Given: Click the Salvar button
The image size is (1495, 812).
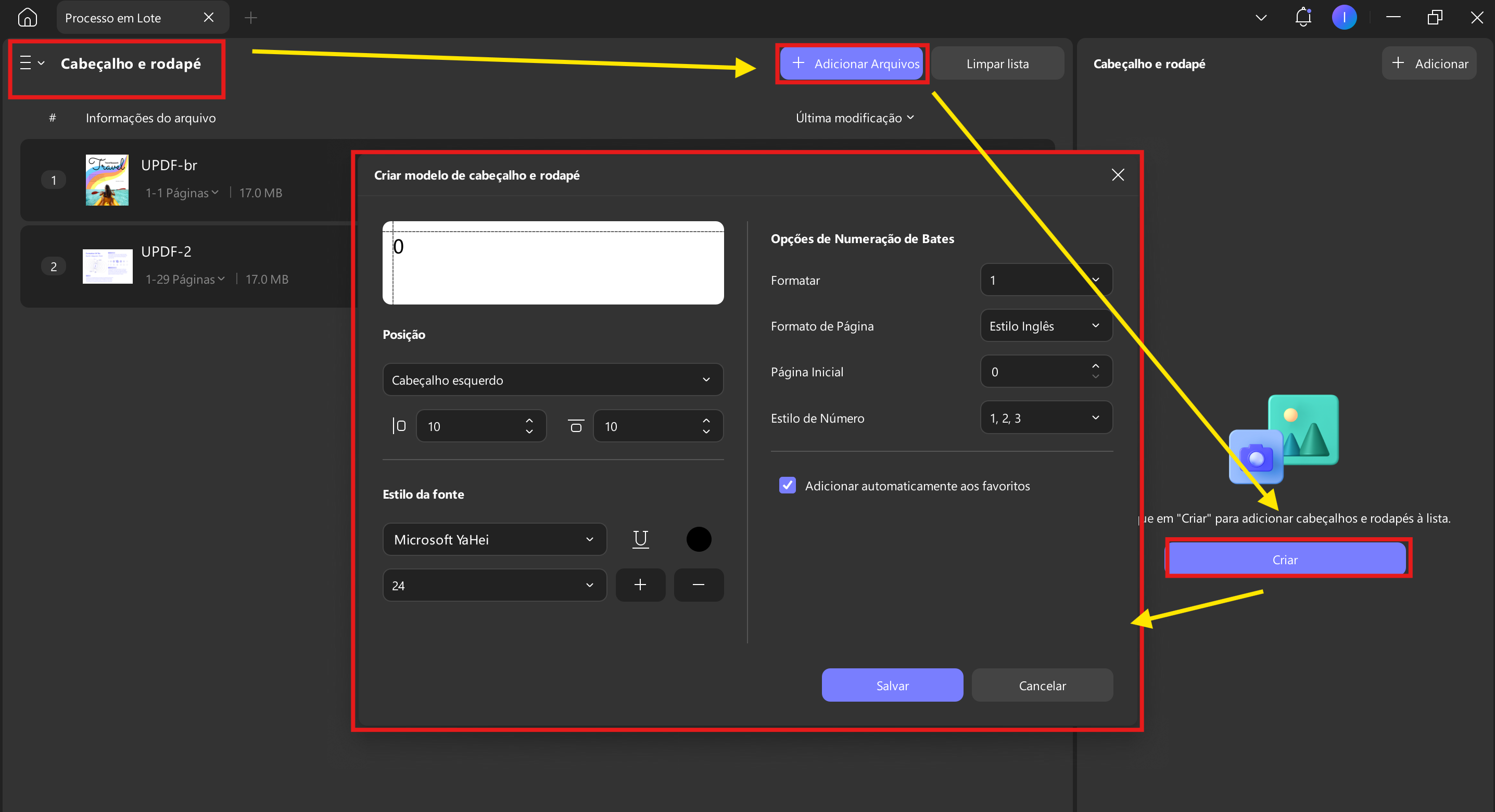Looking at the screenshot, I should pyautogui.click(x=892, y=685).
